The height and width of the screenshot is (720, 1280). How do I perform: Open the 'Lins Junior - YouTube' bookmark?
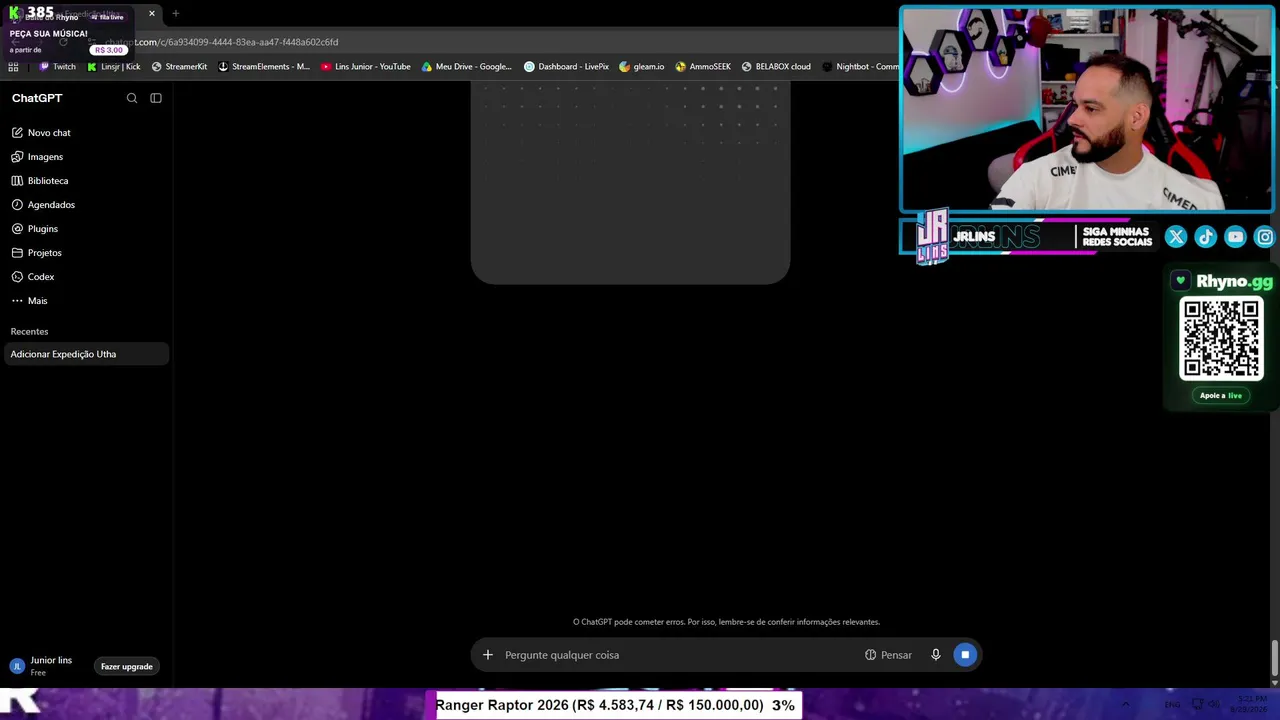coord(366,67)
